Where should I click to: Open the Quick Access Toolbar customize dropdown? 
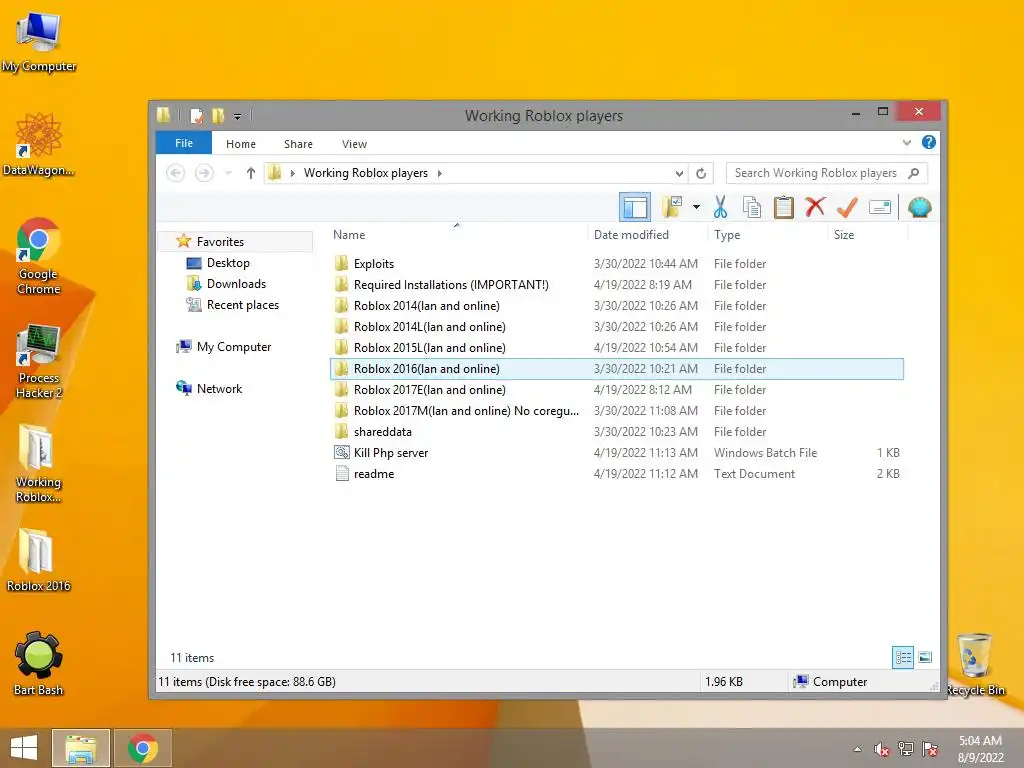click(238, 116)
